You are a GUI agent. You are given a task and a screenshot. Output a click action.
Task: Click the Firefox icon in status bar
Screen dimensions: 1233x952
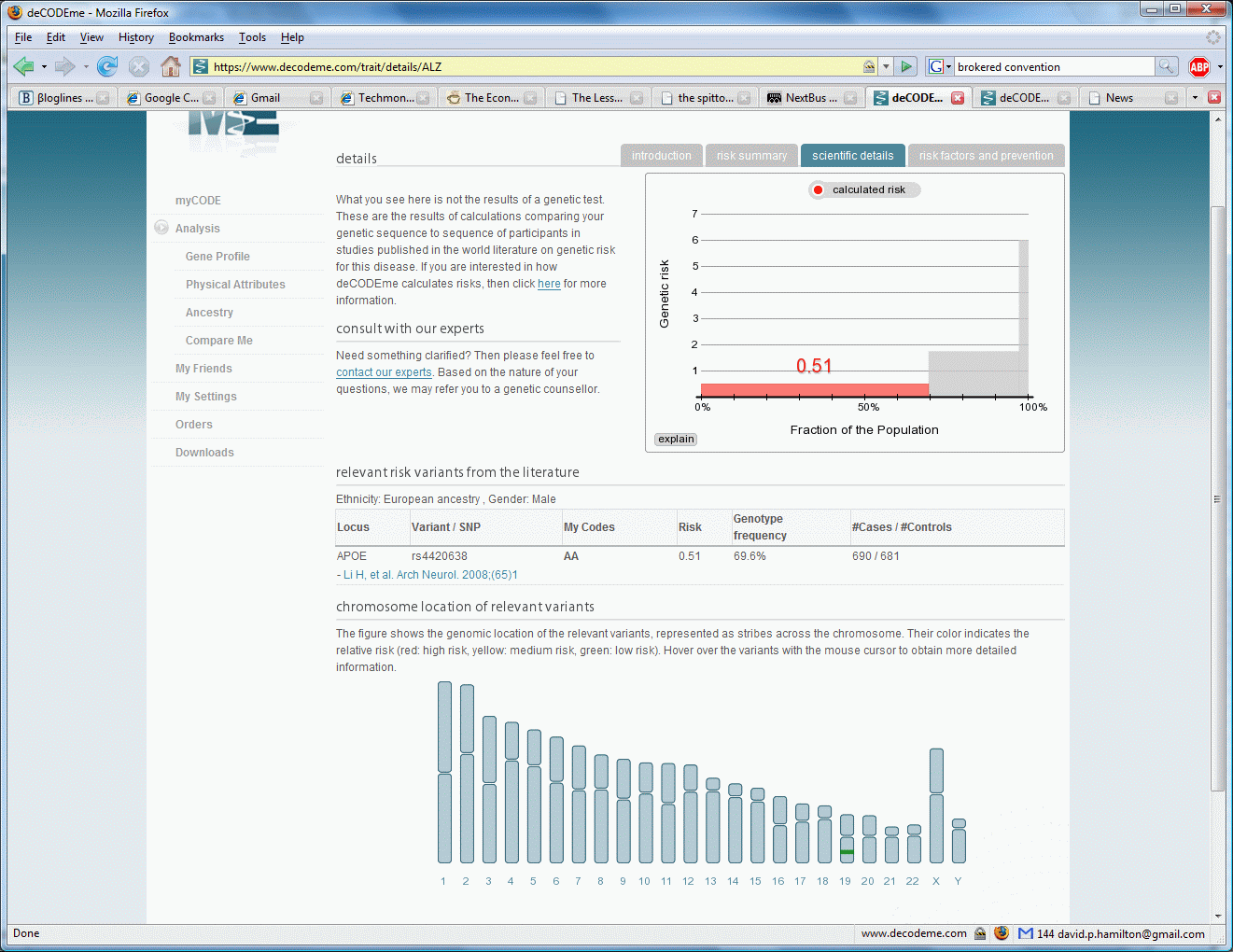pos(1002,933)
